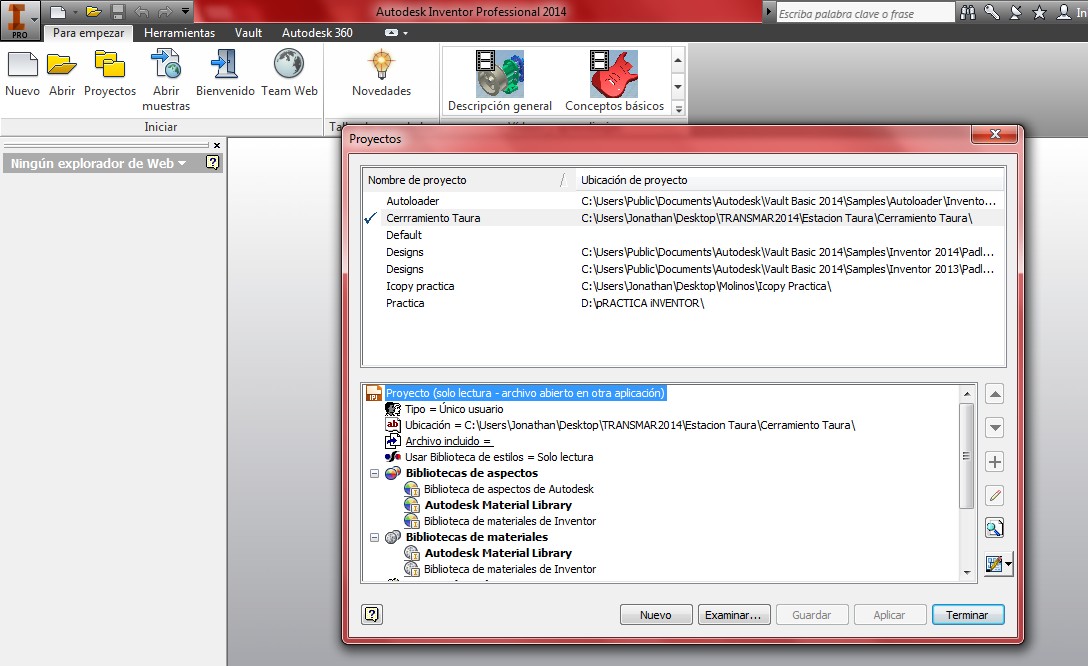Click the move down arrow button in Proyectos

coord(995,428)
